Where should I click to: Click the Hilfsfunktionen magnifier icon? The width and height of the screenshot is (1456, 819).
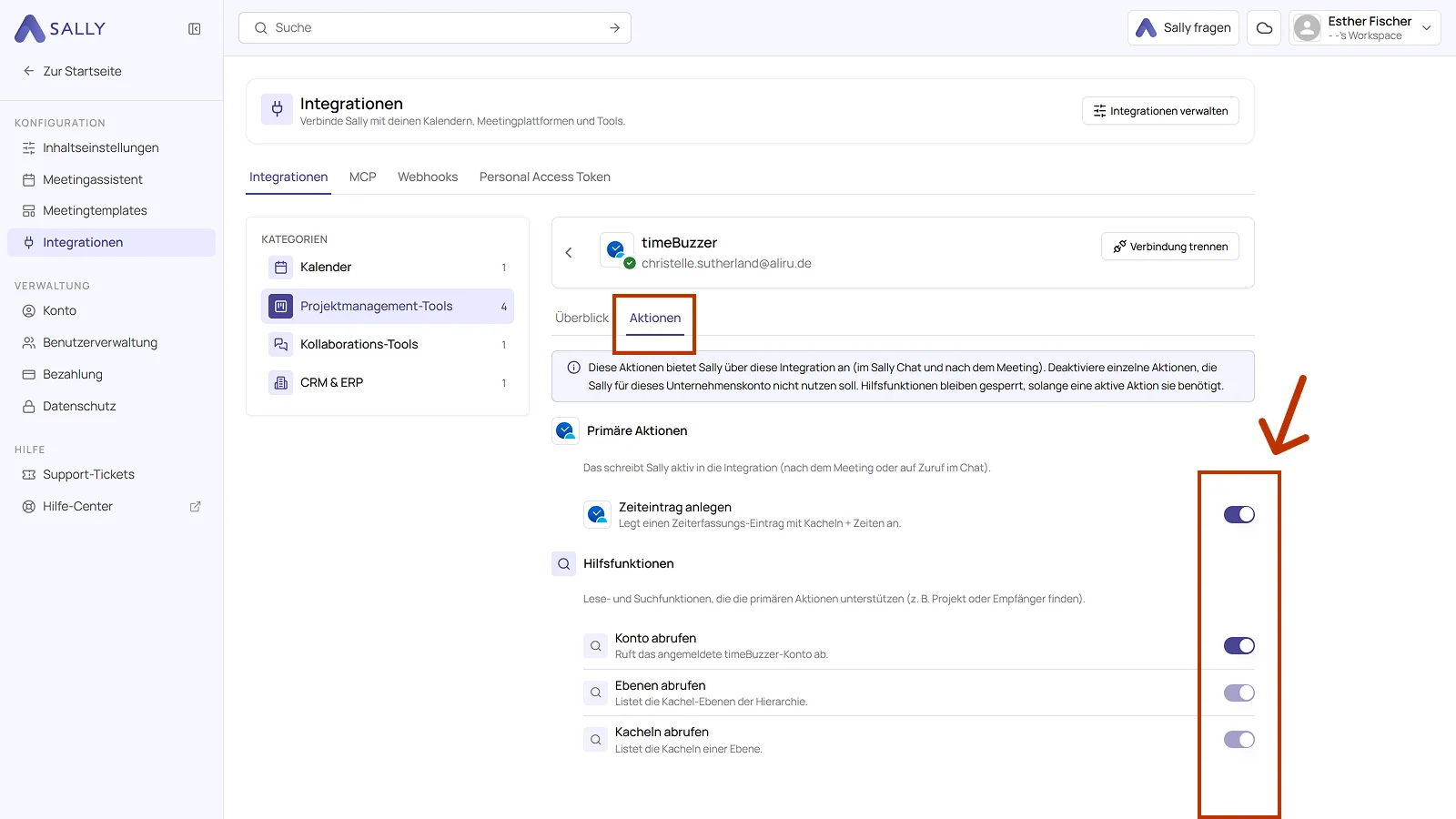[x=564, y=564]
